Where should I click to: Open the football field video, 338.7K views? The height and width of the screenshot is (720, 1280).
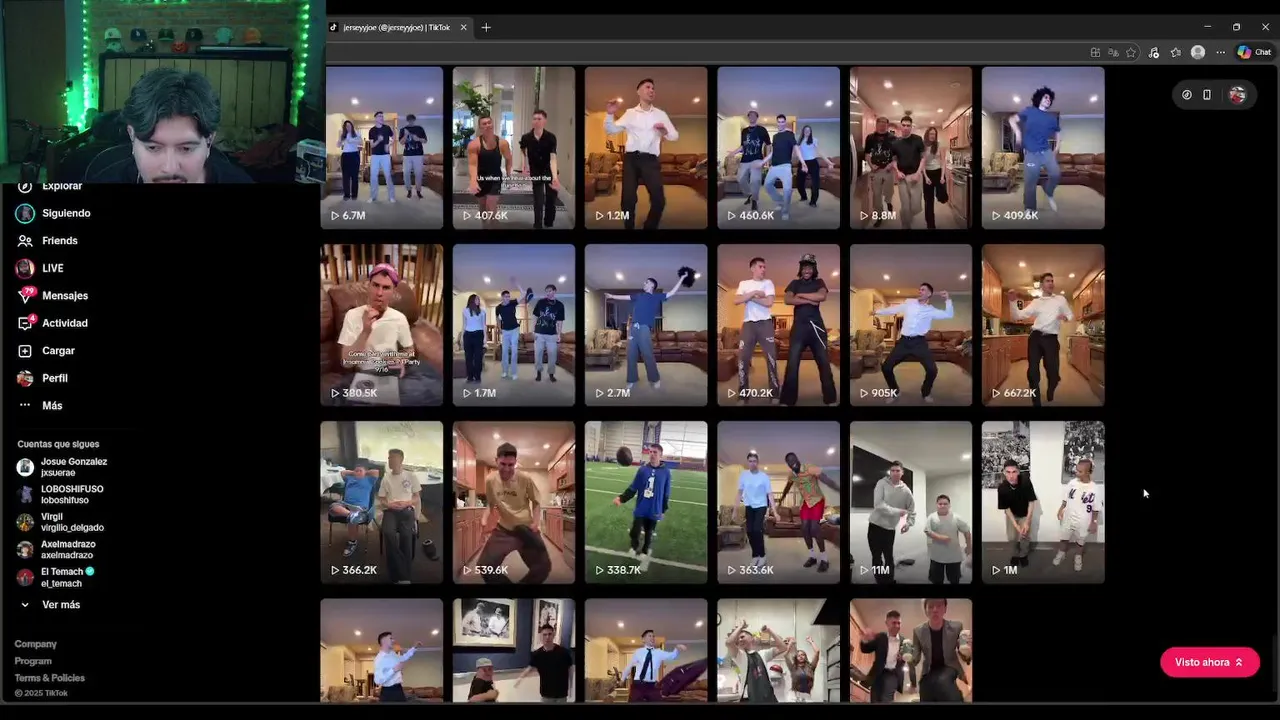[646, 502]
